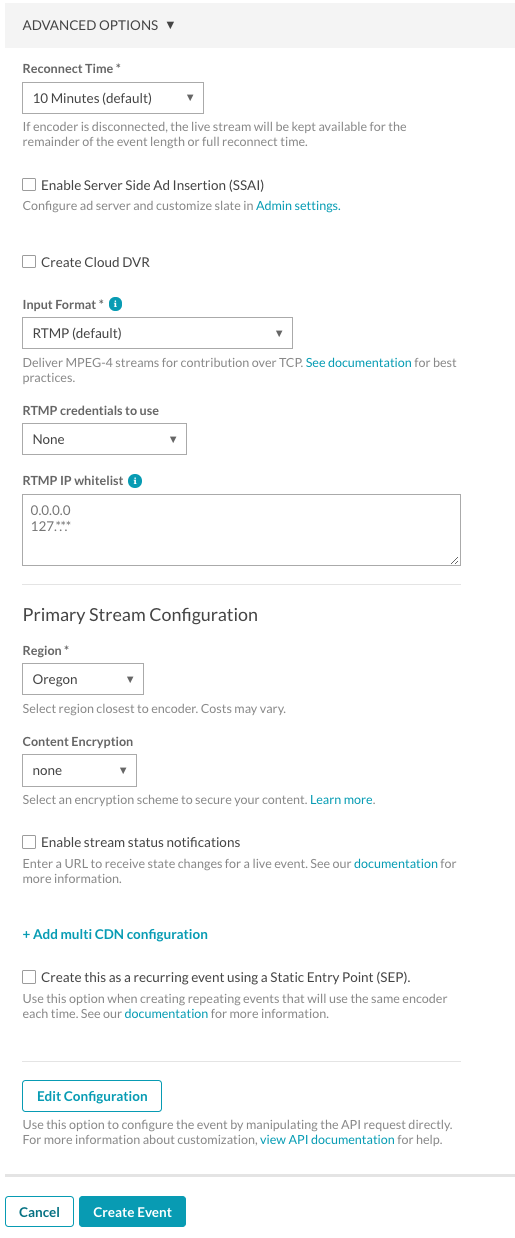The width and height of the screenshot is (515, 1238).
Task: Toggle recurring event Static Entry Point checkbox
Action: [29, 977]
